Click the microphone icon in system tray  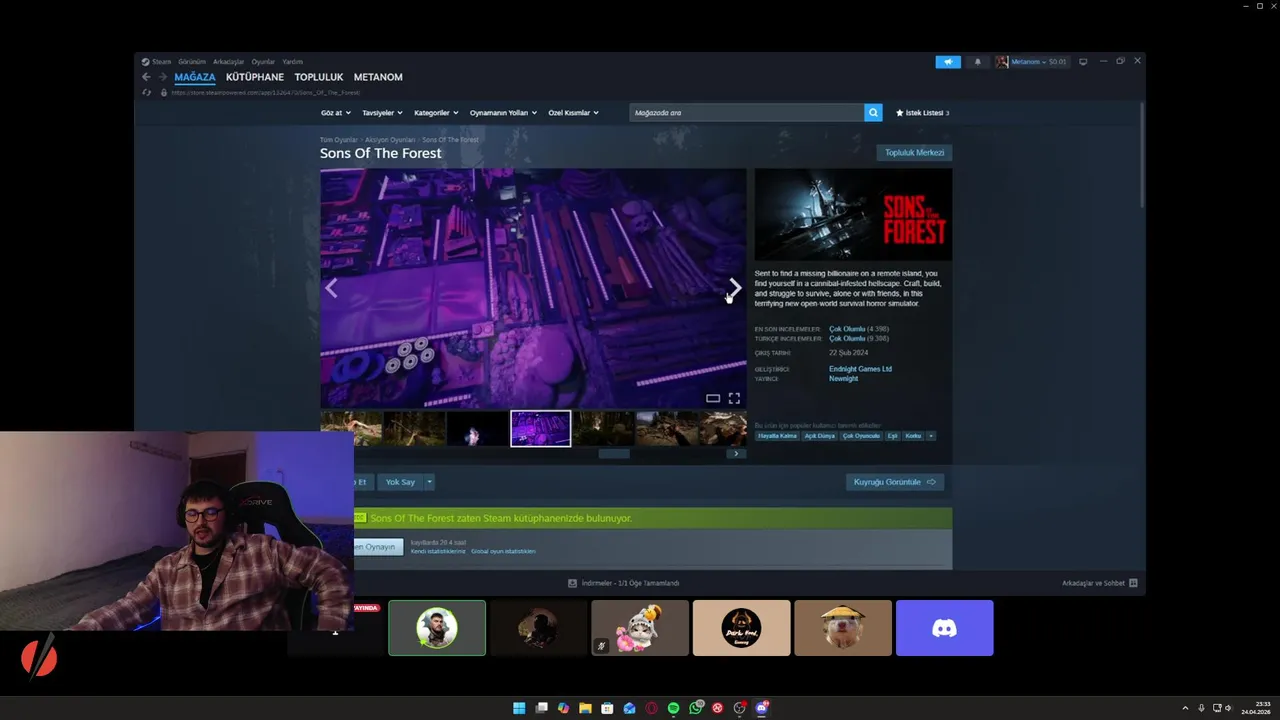pyautogui.click(x=1201, y=708)
